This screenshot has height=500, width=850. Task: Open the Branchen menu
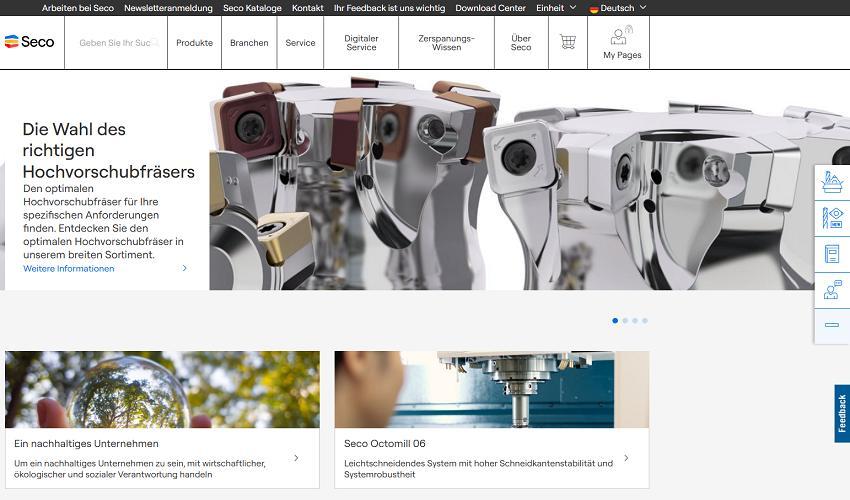point(249,43)
